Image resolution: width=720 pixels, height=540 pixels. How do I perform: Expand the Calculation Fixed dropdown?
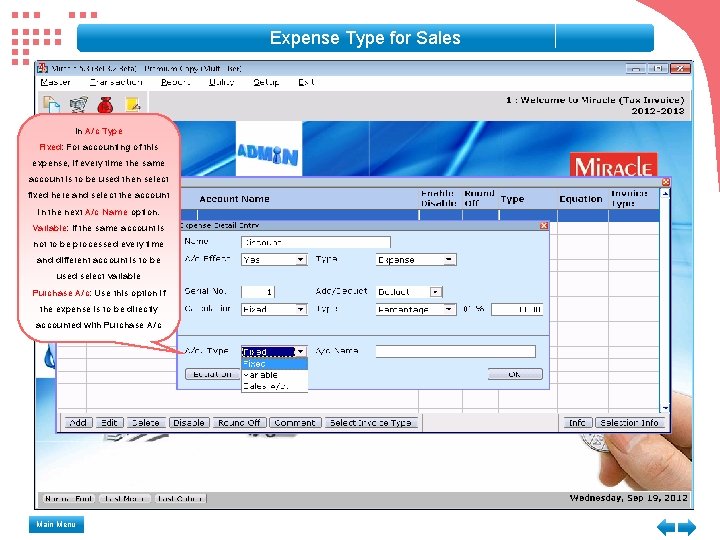coord(300,309)
